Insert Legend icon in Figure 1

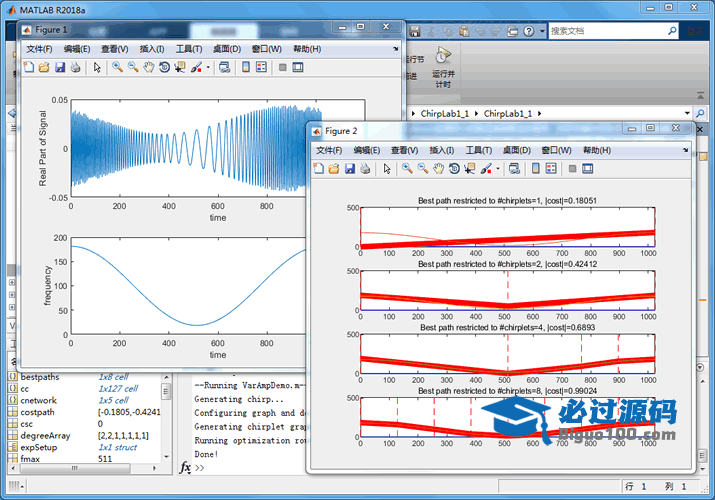pyautogui.click(x=261, y=67)
